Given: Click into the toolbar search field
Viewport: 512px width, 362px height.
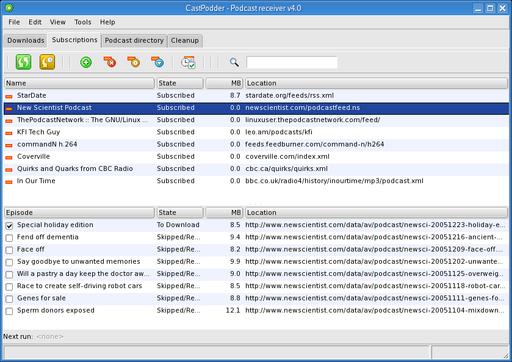Looking at the screenshot, I should 292,62.
